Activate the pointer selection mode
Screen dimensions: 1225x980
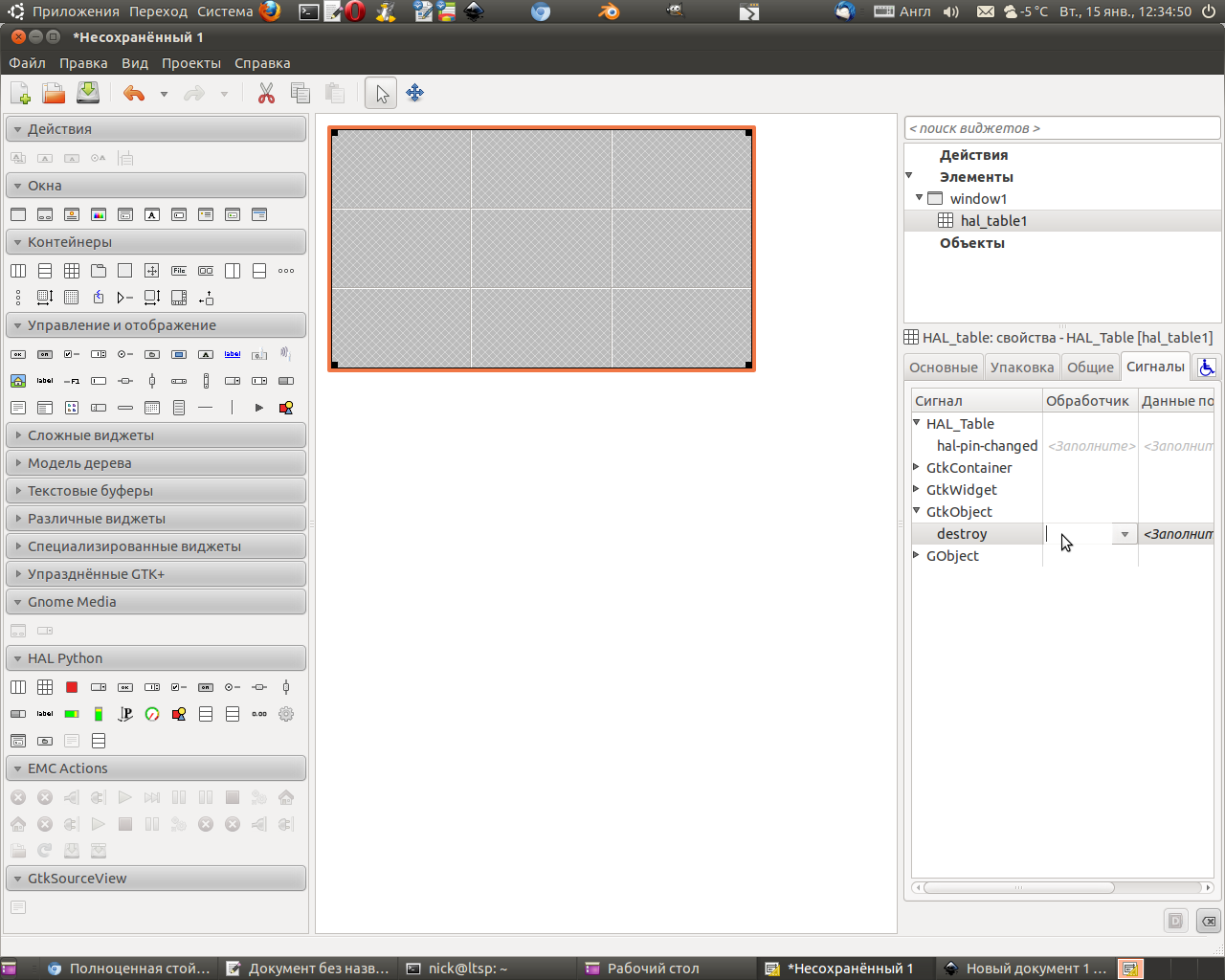coord(381,93)
